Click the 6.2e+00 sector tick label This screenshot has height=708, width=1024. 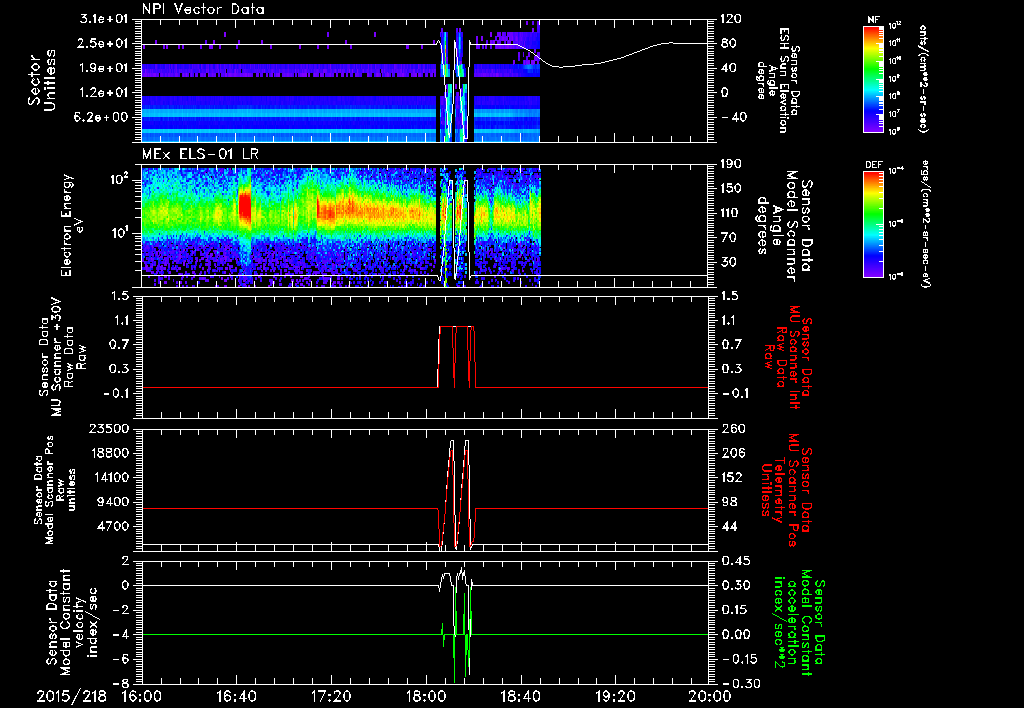coord(102,118)
